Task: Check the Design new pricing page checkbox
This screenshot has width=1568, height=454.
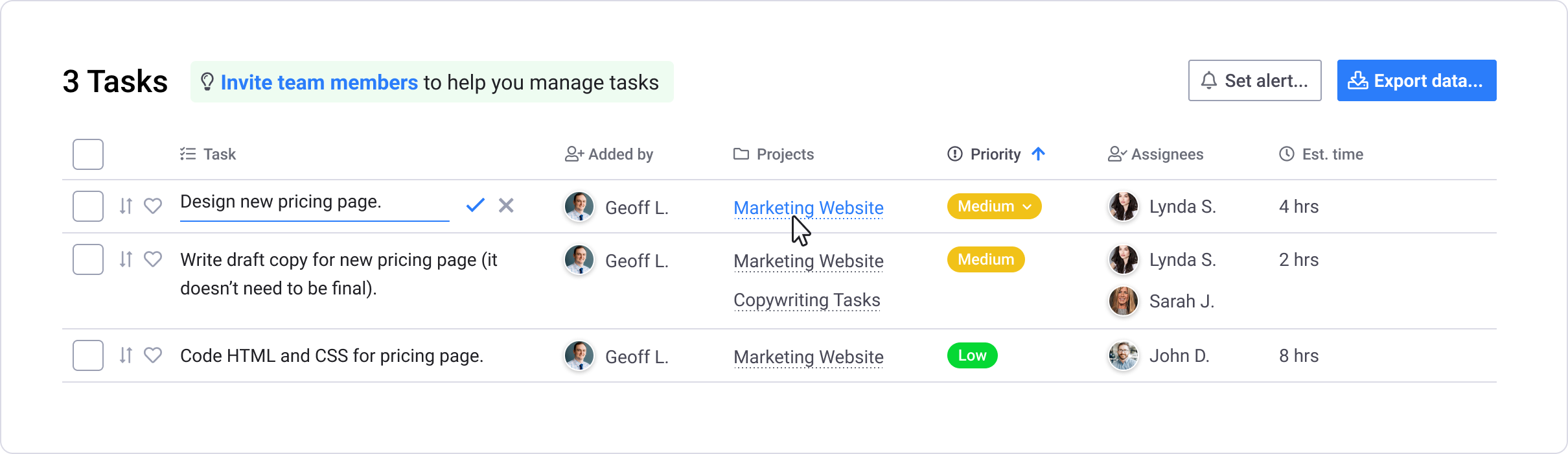Action: tap(88, 206)
